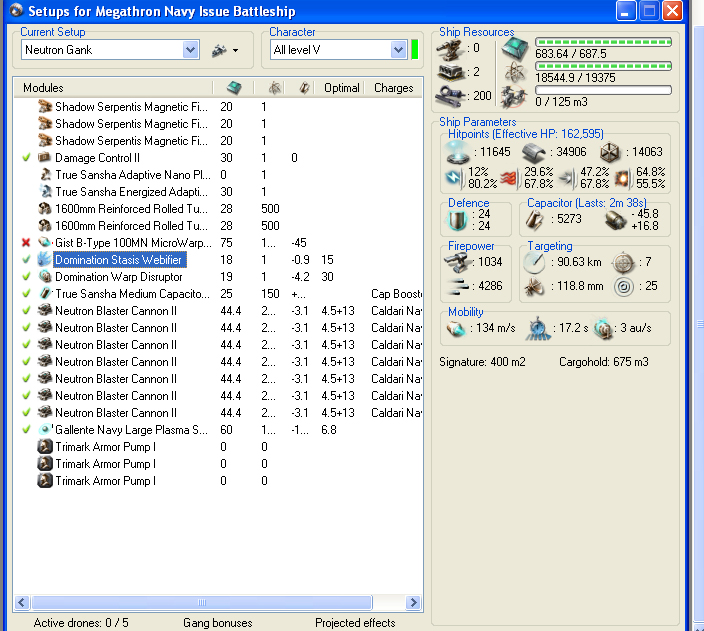Click the Signature: 400 m2 text
Image resolution: width=704 pixels, height=631 pixels.
point(482,362)
